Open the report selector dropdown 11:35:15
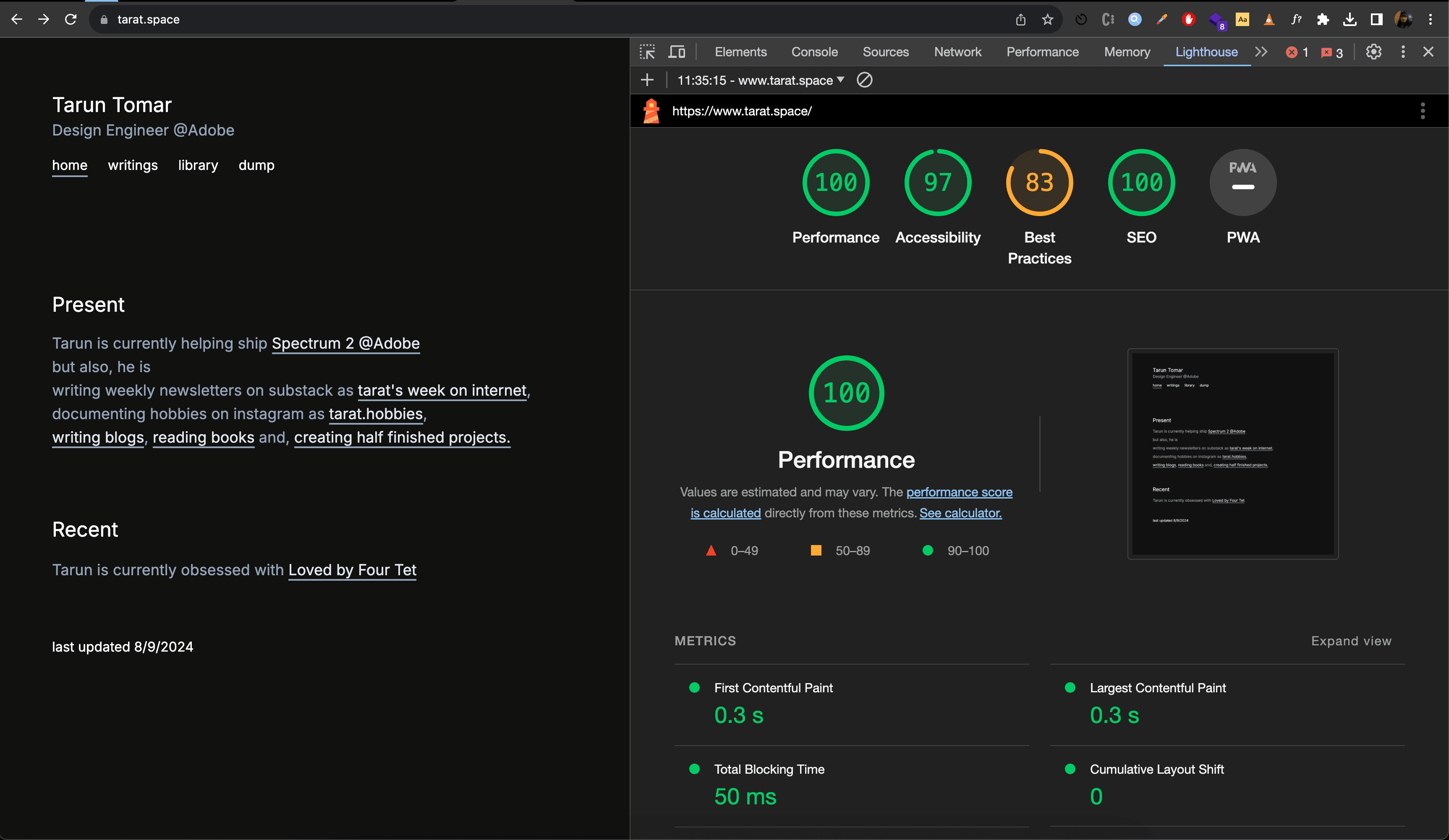 [x=760, y=80]
